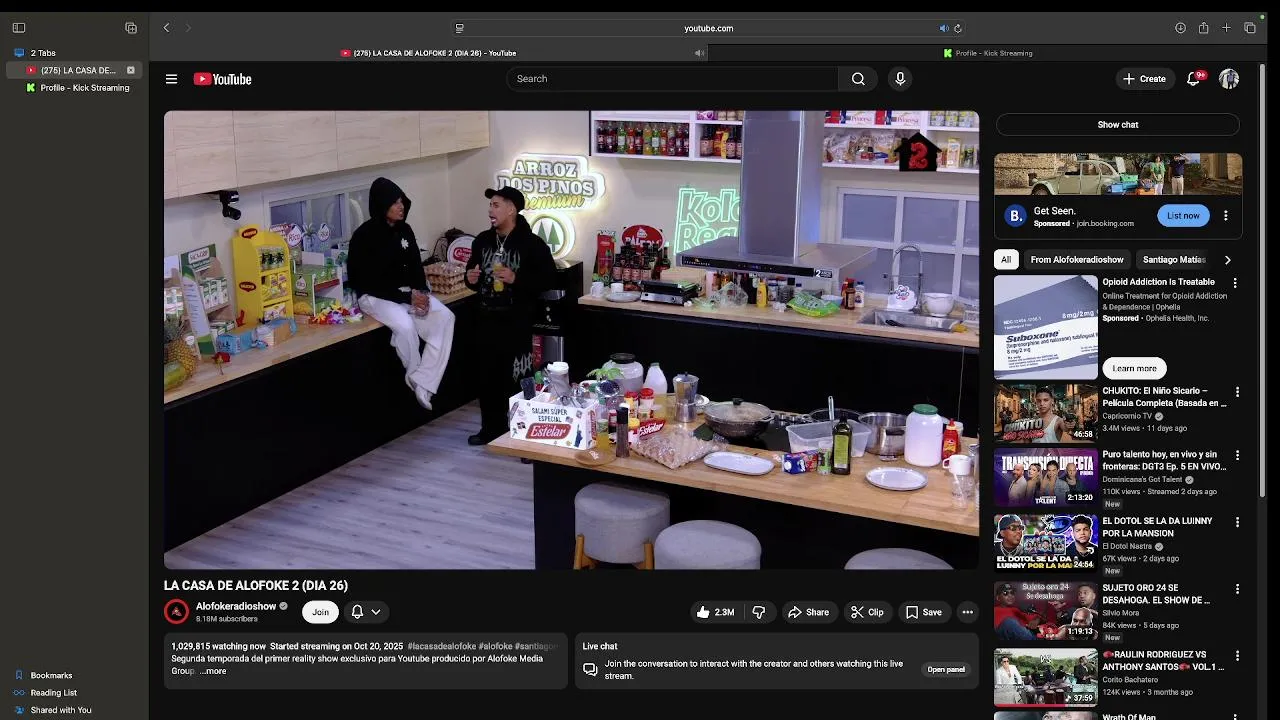The image size is (1280, 720).
Task: Mute the YouTube tab via speaker icon
Action: [x=699, y=53]
